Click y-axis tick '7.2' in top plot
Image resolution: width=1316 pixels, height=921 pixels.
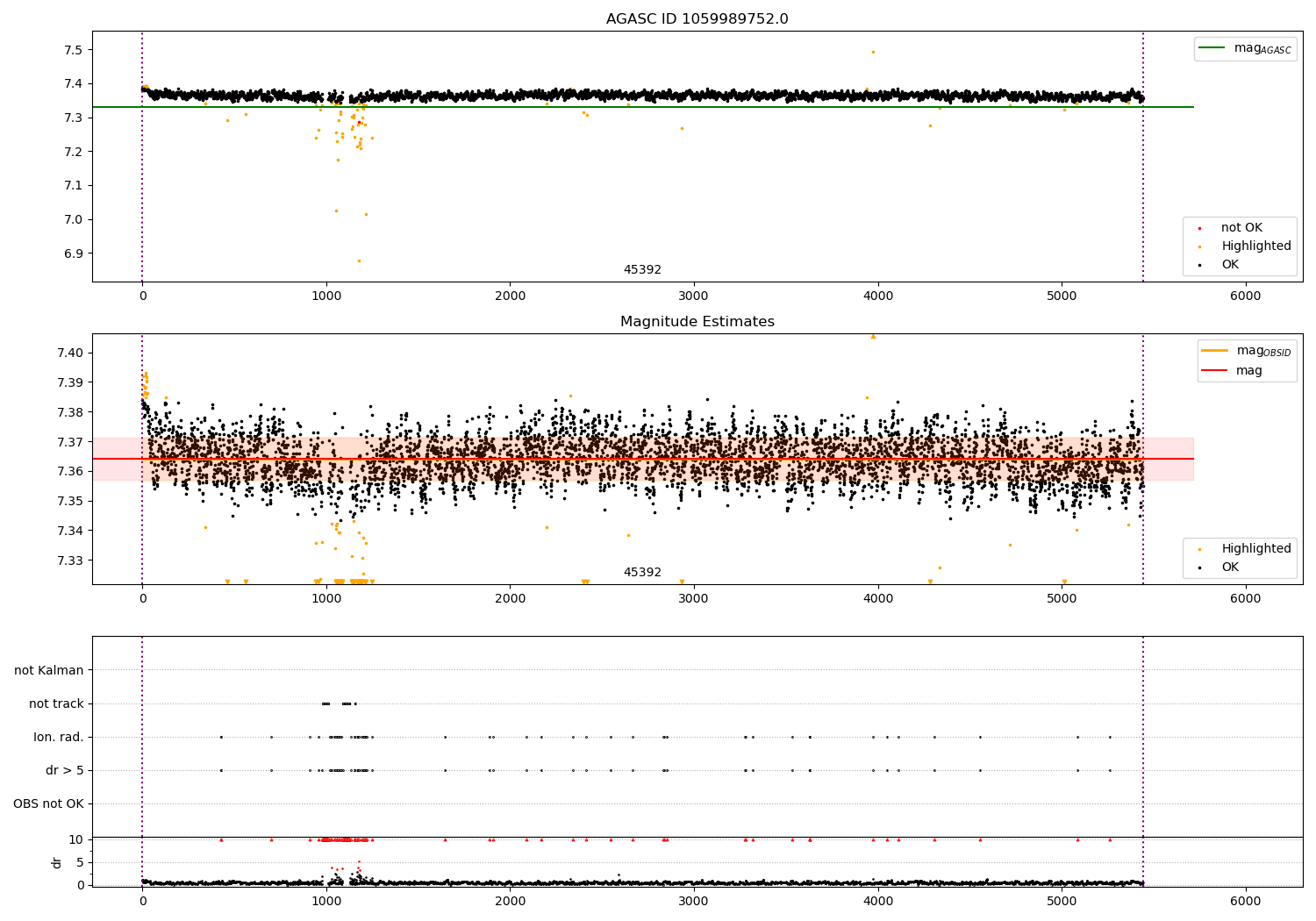point(74,152)
